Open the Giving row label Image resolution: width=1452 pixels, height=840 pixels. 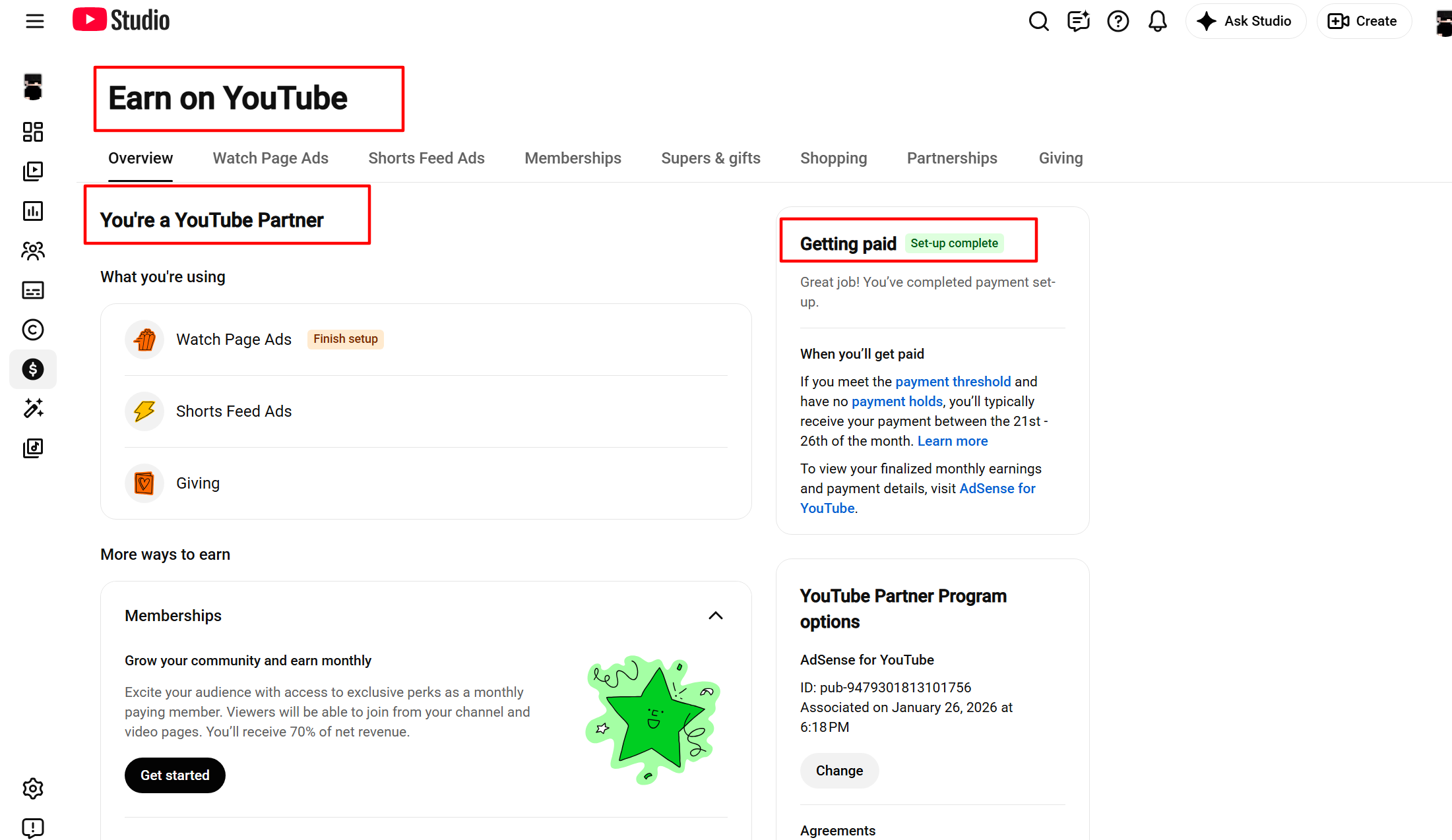tap(198, 483)
